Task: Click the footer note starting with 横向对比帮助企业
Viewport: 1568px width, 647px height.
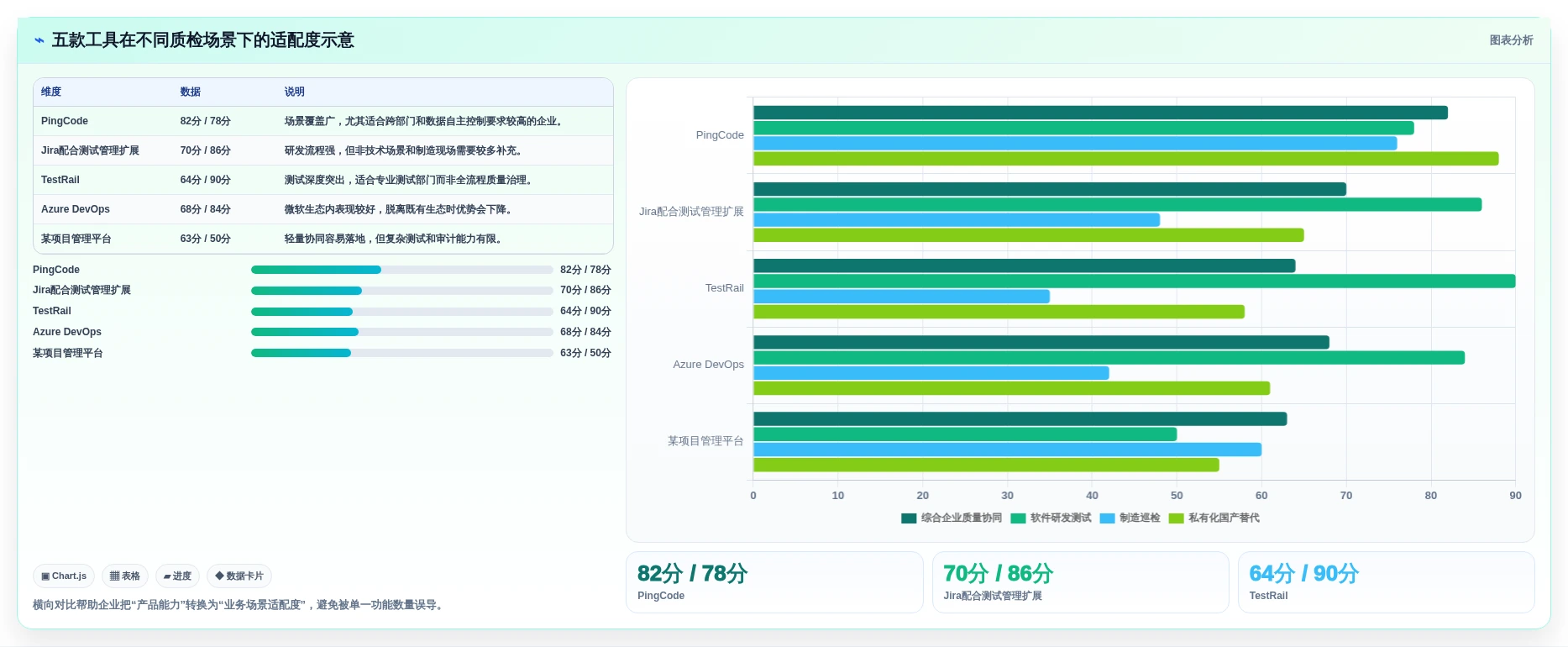Action: (x=239, y=605)
